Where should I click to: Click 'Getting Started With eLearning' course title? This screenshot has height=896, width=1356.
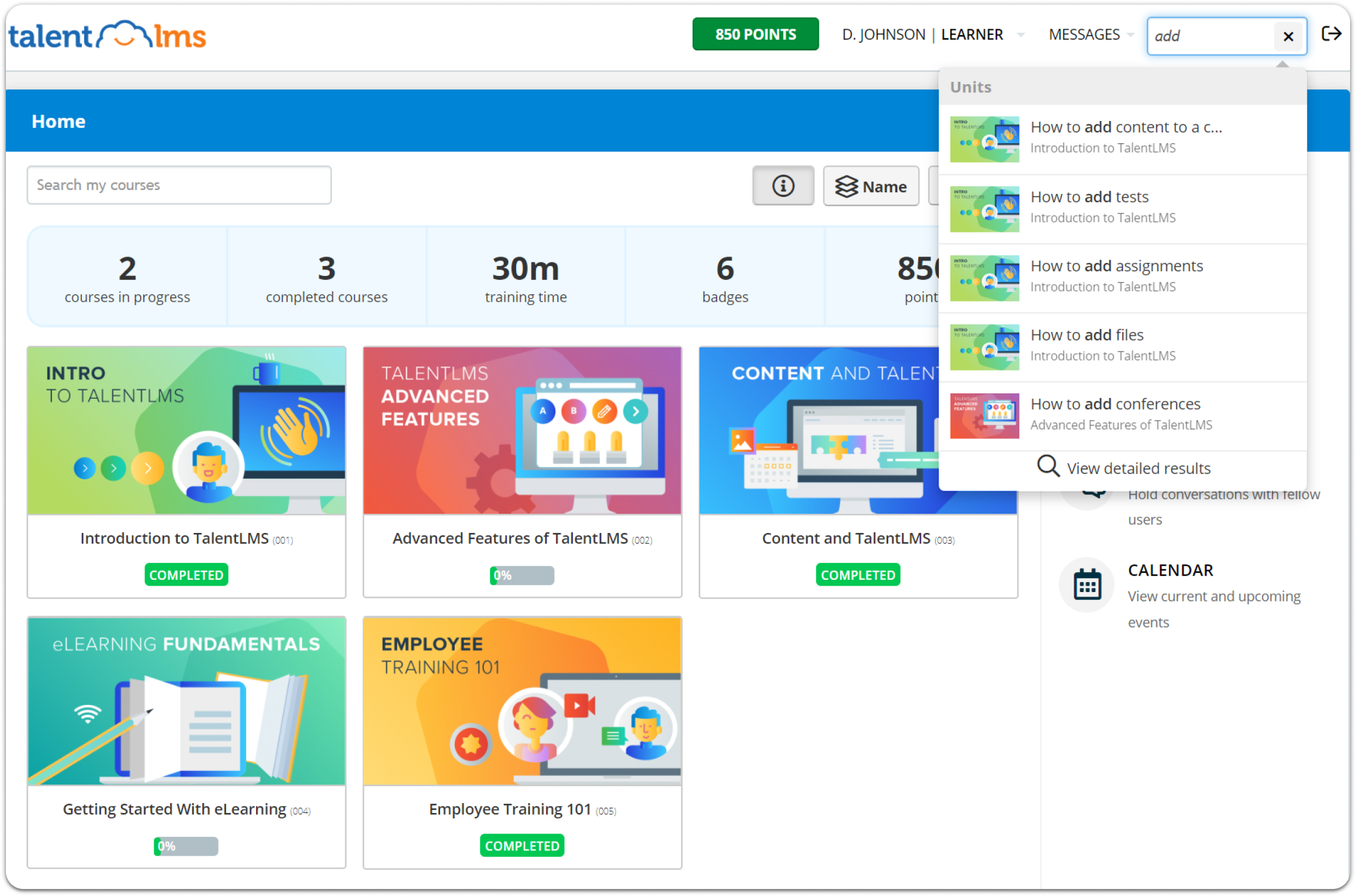click(174, 808)
